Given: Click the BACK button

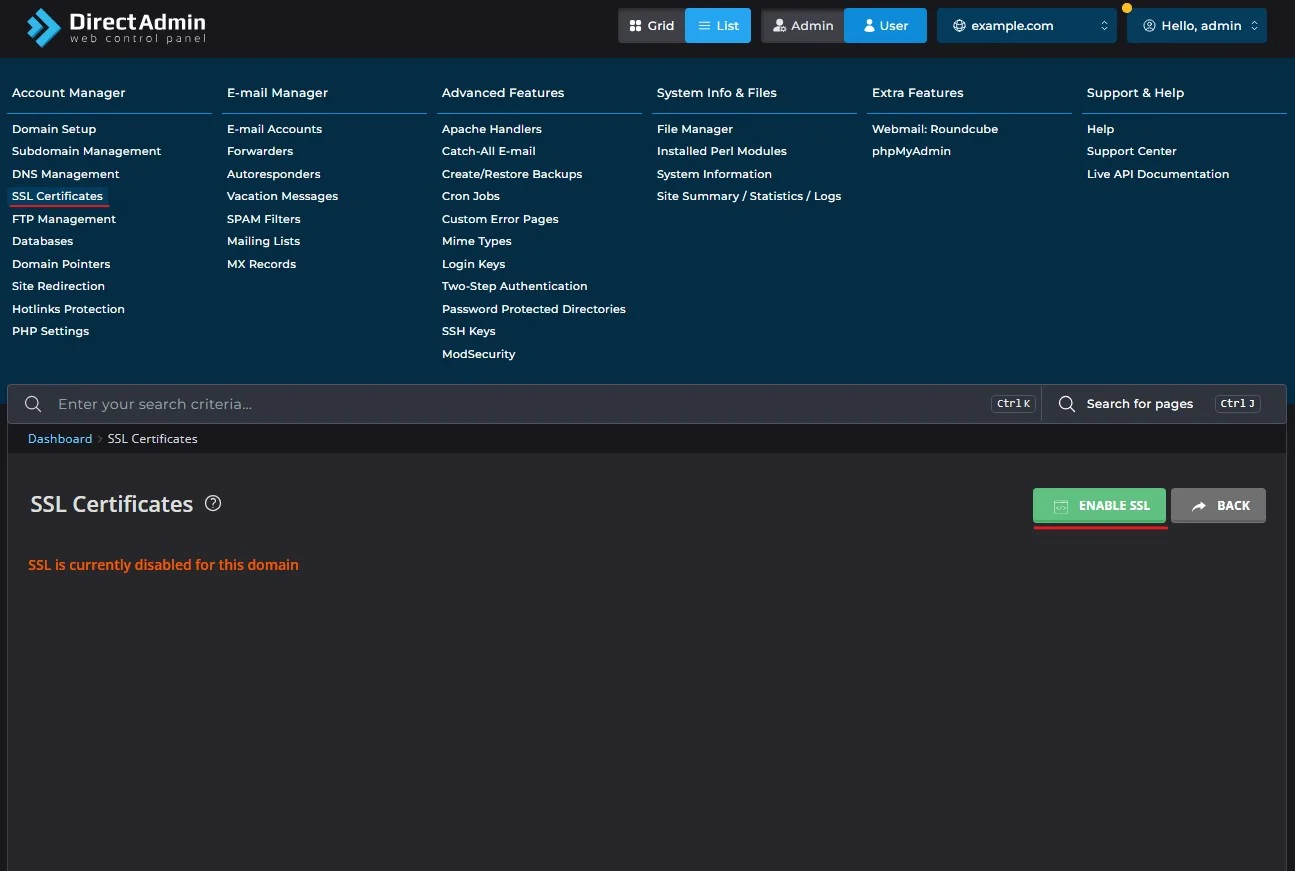Looking at the screenshot, I should [1218, 506].
